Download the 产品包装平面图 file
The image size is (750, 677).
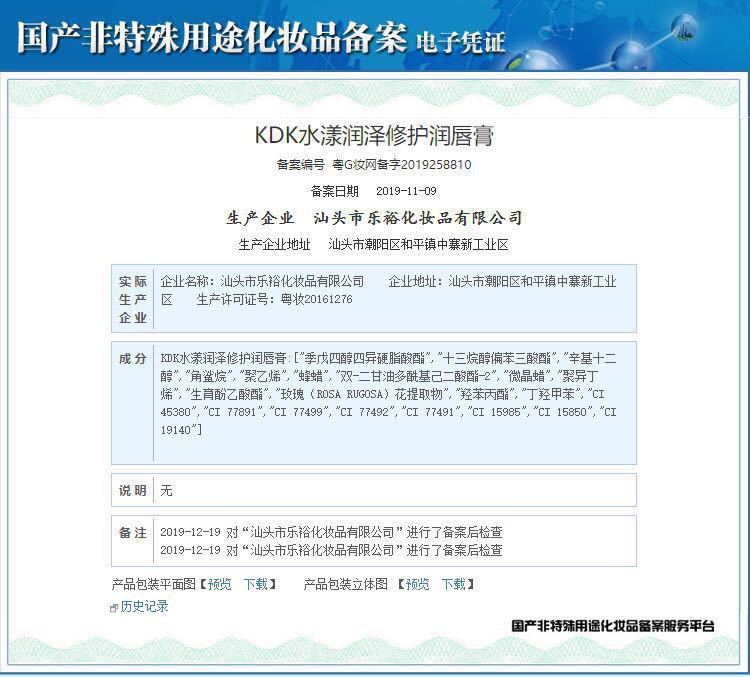[256, 584]
